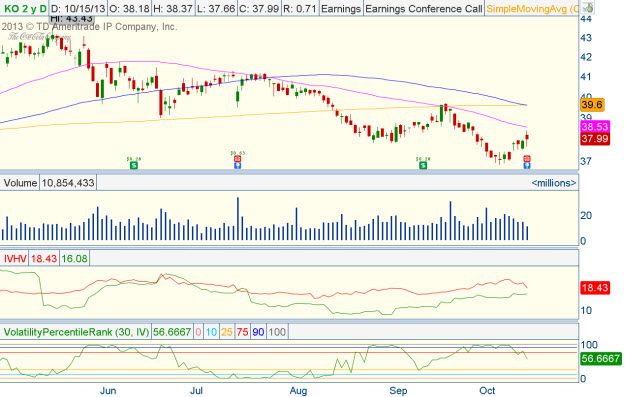Select the IVHV study label
Viewport: 625px width, 397px height.
[x=15, y=259]
